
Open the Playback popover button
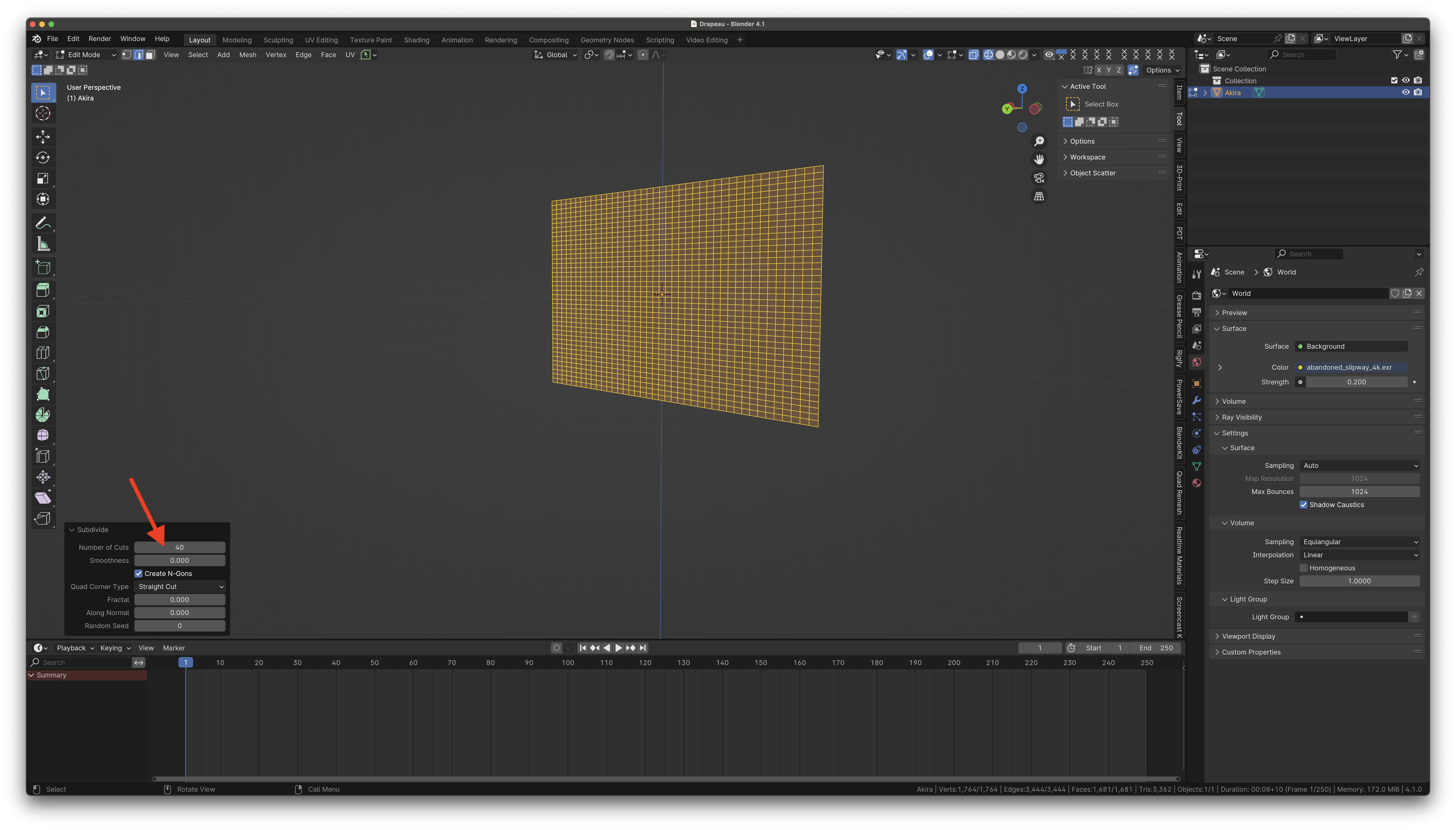75,648
